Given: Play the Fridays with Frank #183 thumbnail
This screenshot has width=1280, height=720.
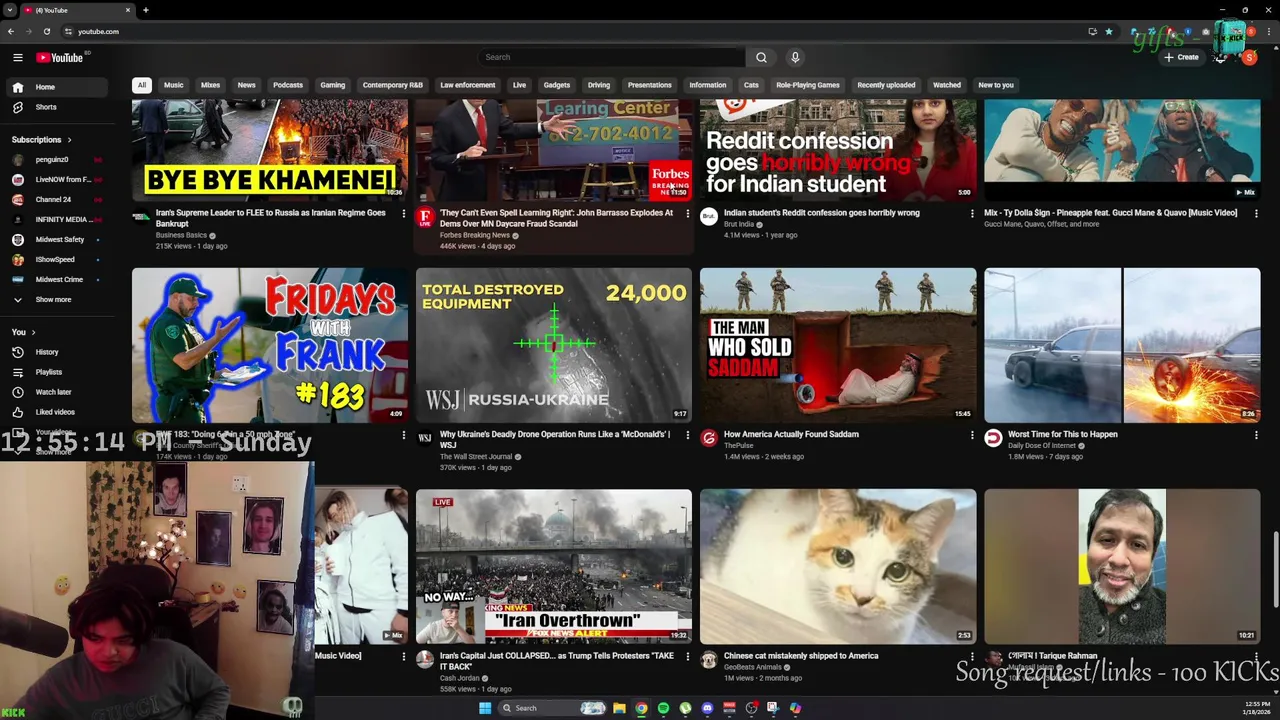Looking at the screenshot, I should click(270, 345).
